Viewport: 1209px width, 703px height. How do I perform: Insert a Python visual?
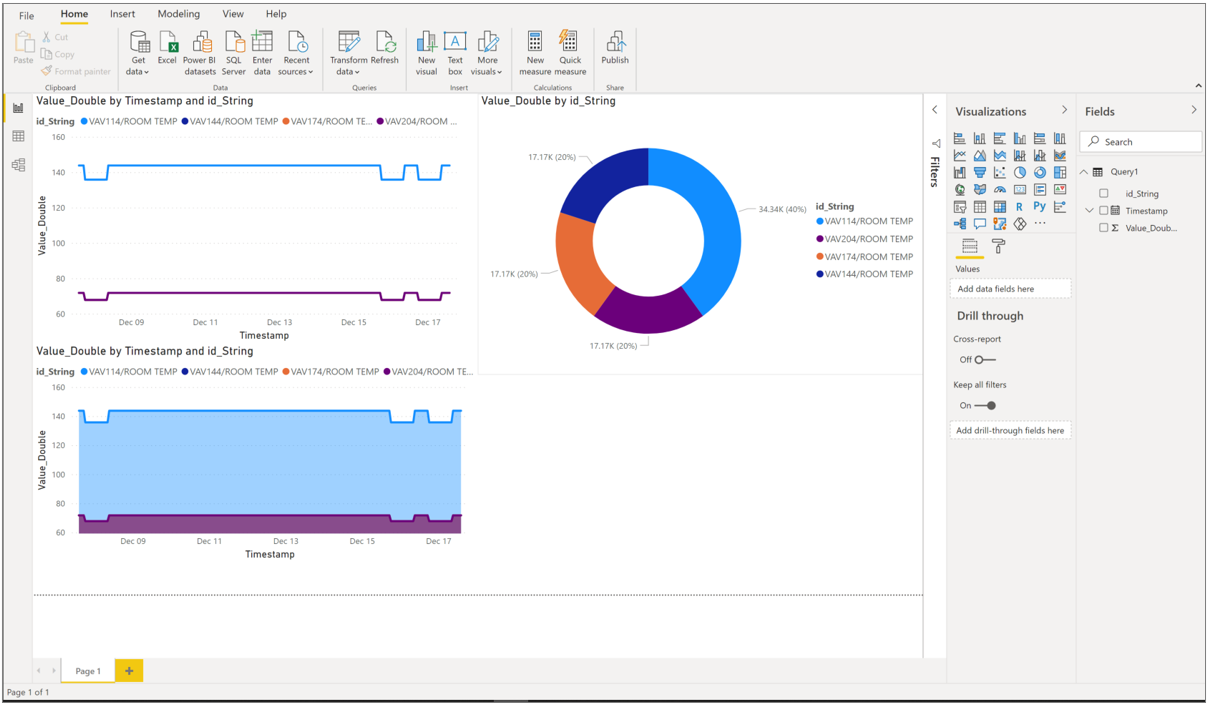point(1040,207)
